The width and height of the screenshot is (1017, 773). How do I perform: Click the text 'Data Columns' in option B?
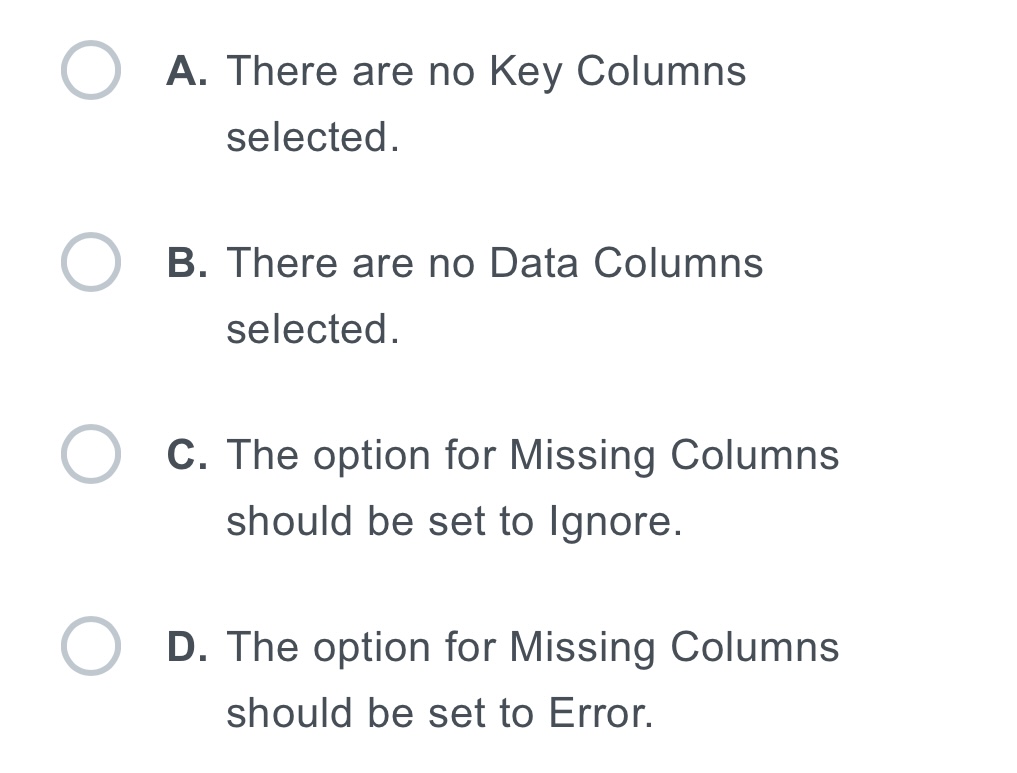tap(623, 262)
